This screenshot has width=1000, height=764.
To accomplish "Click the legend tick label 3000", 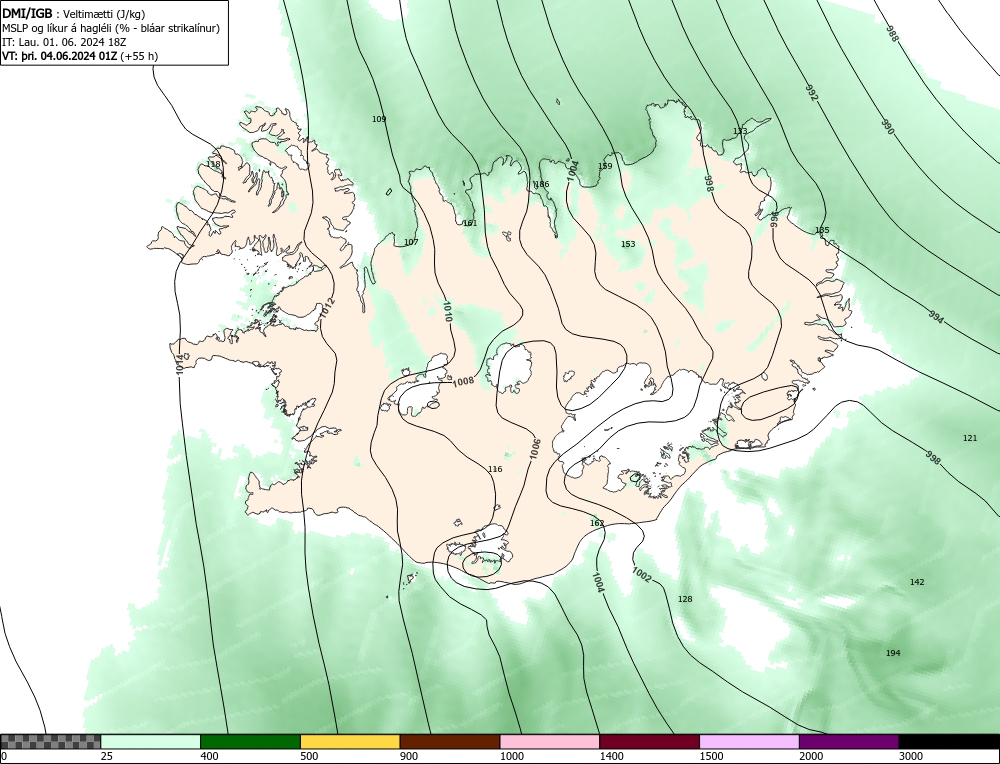I will pos(911,756).
